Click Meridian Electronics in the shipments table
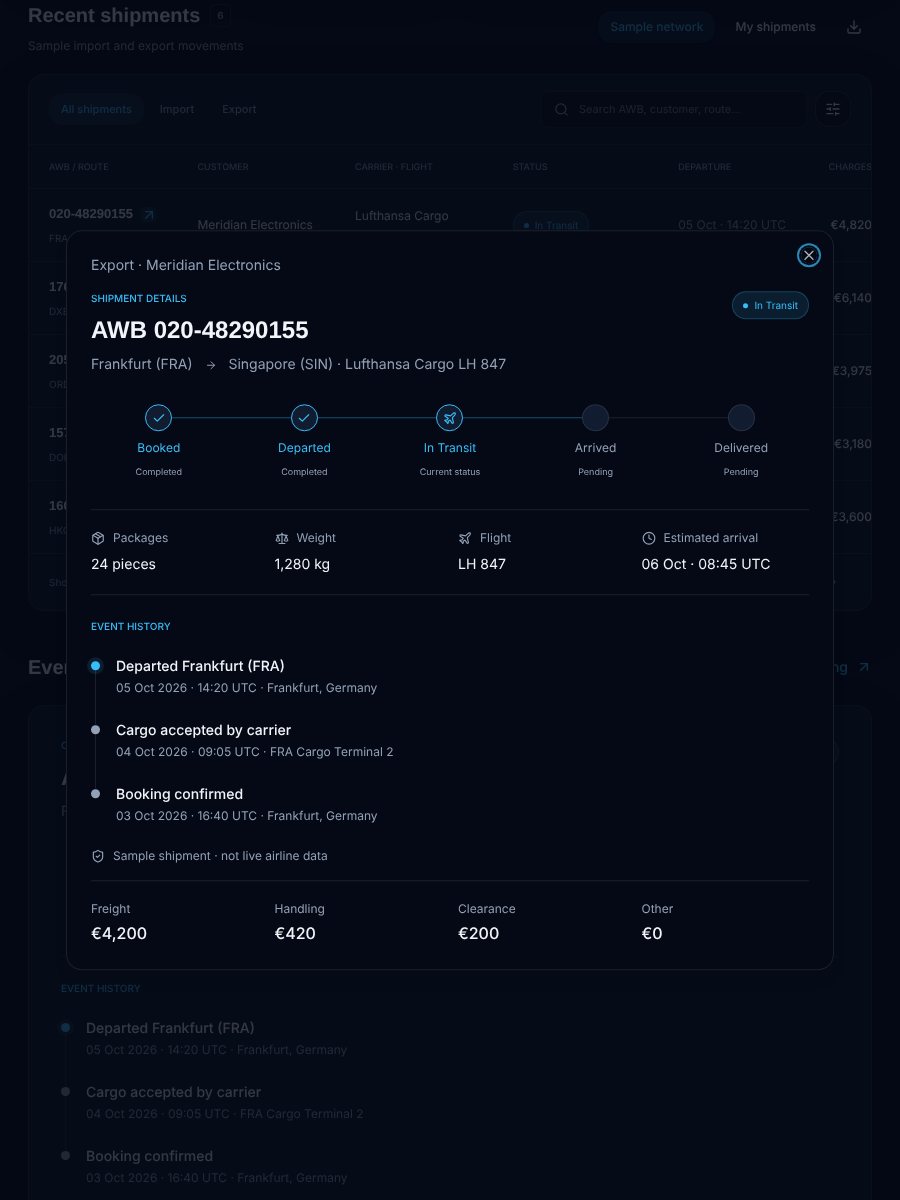 [255, 225]
